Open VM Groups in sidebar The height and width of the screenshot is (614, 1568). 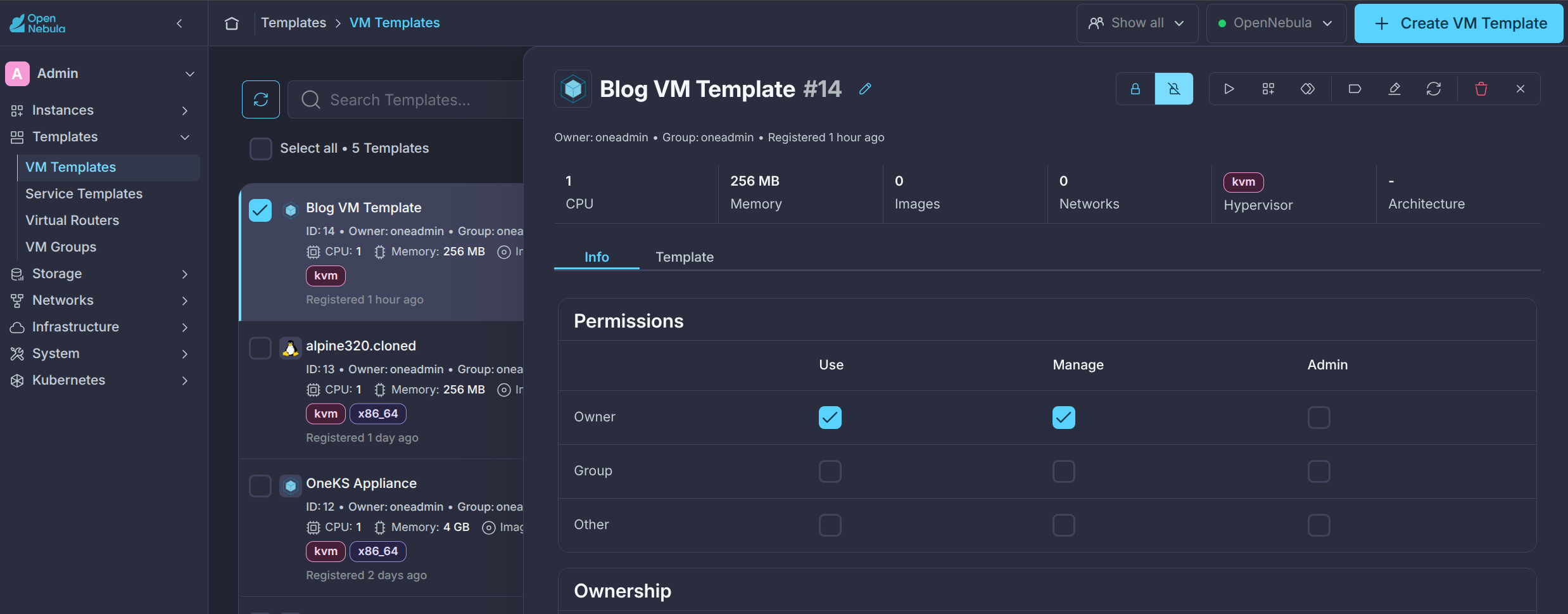point(109,247)
